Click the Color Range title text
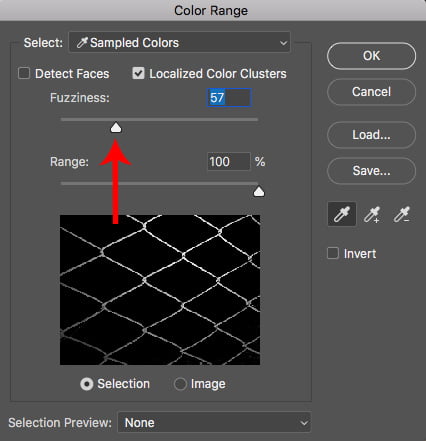 click(x=211, y=10)
